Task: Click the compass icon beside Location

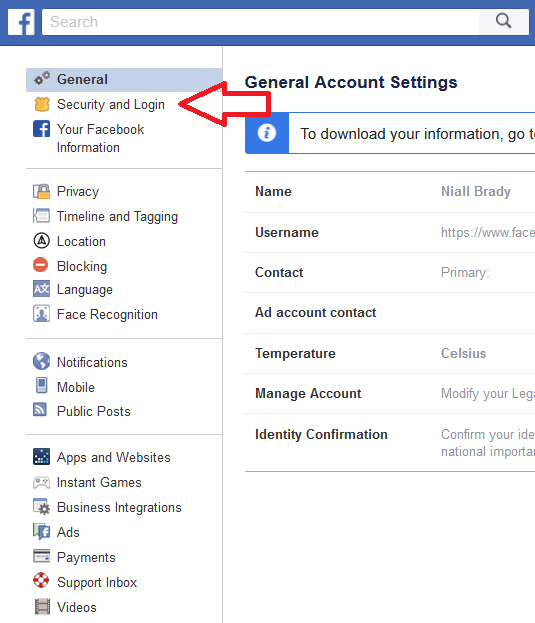Action: 42,240
